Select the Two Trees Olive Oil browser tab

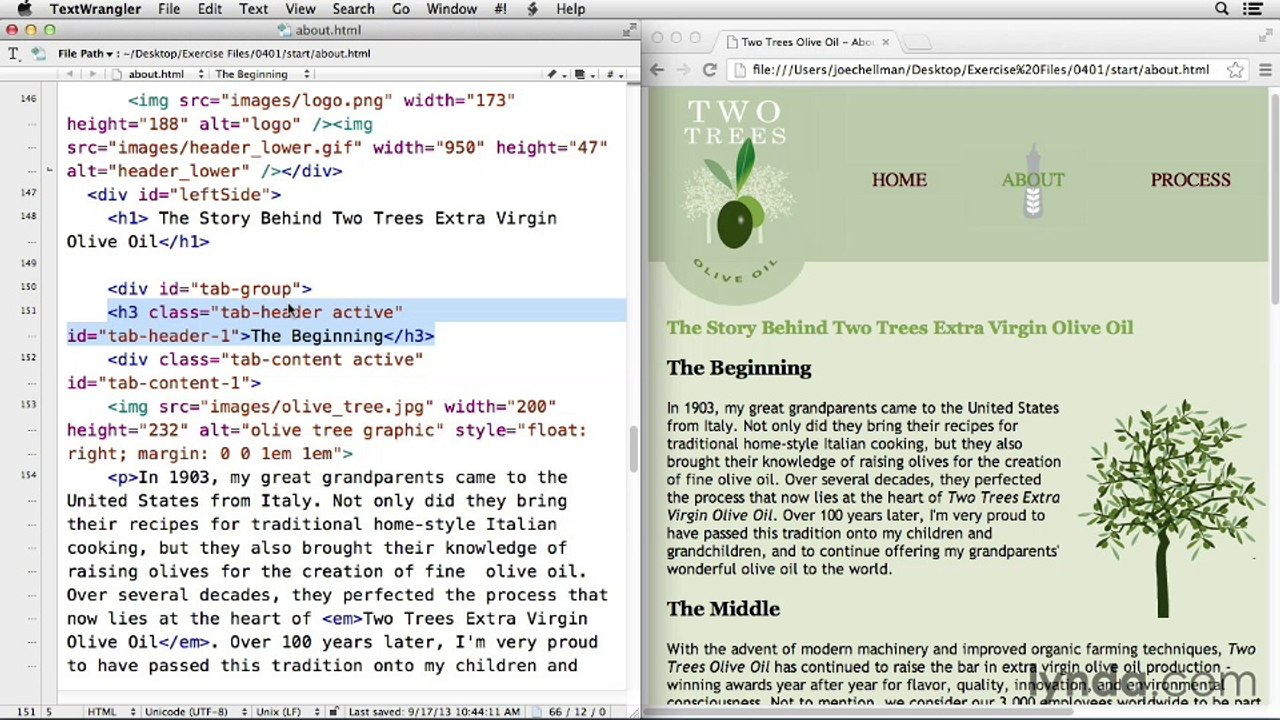[x=806, y=42]
